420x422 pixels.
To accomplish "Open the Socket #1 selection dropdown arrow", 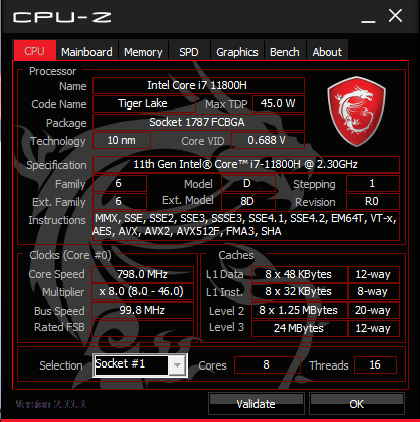I will (177, 366).
